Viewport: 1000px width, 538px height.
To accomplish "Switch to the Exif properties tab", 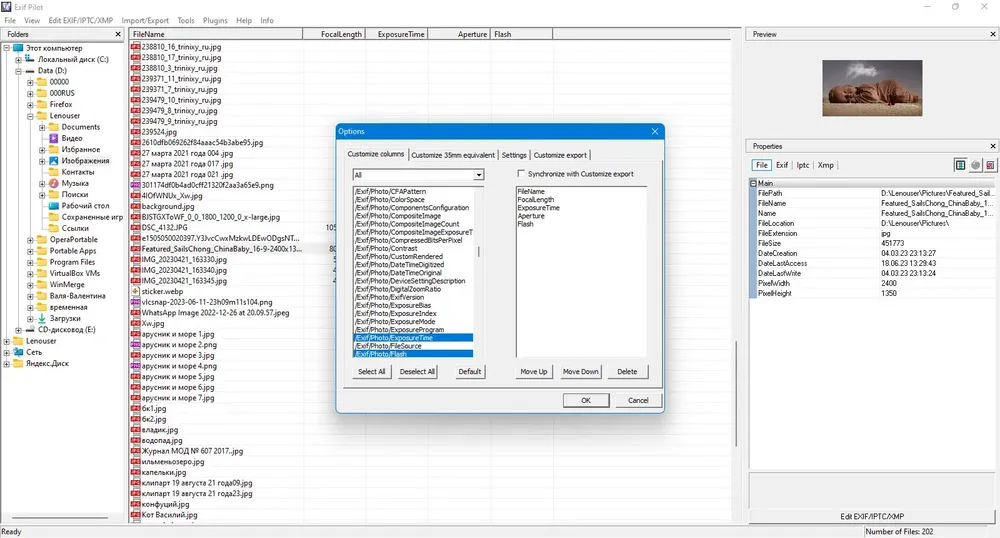I will pos(782,165).
